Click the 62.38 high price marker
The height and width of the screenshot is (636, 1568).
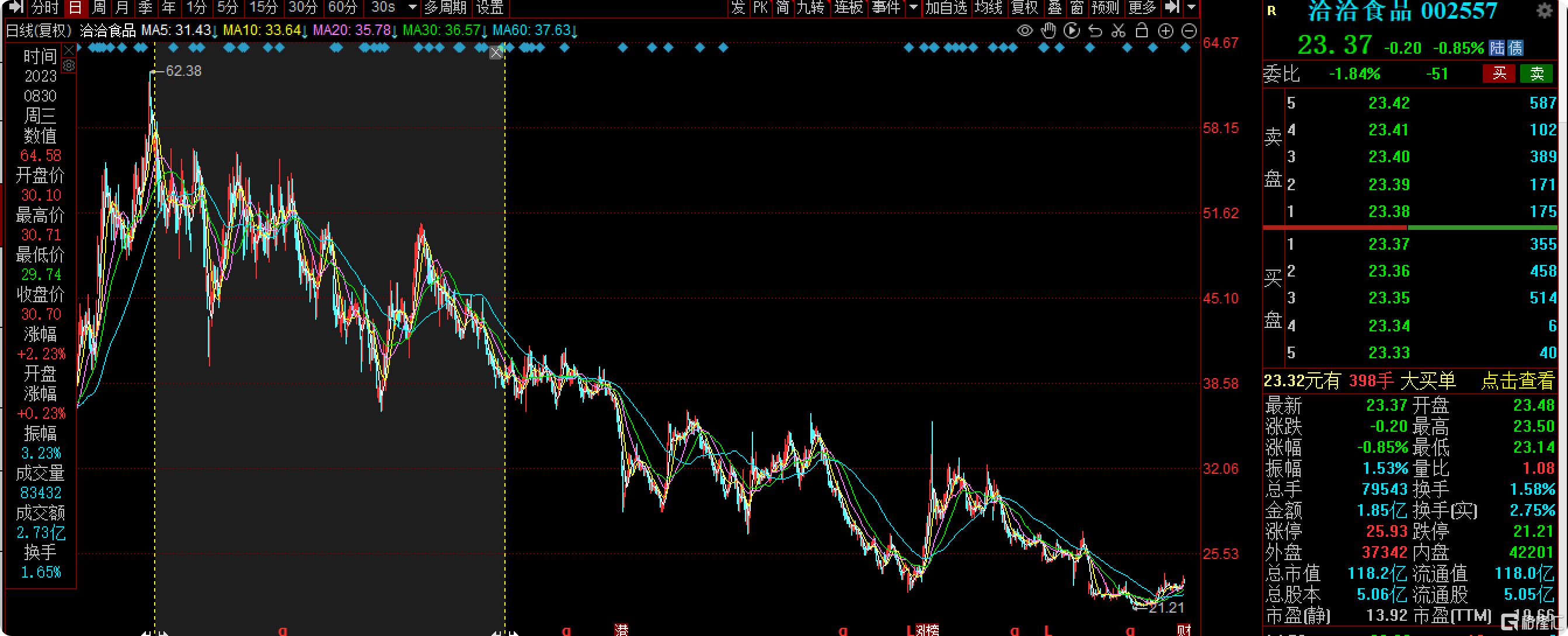[x=183, y=71]
